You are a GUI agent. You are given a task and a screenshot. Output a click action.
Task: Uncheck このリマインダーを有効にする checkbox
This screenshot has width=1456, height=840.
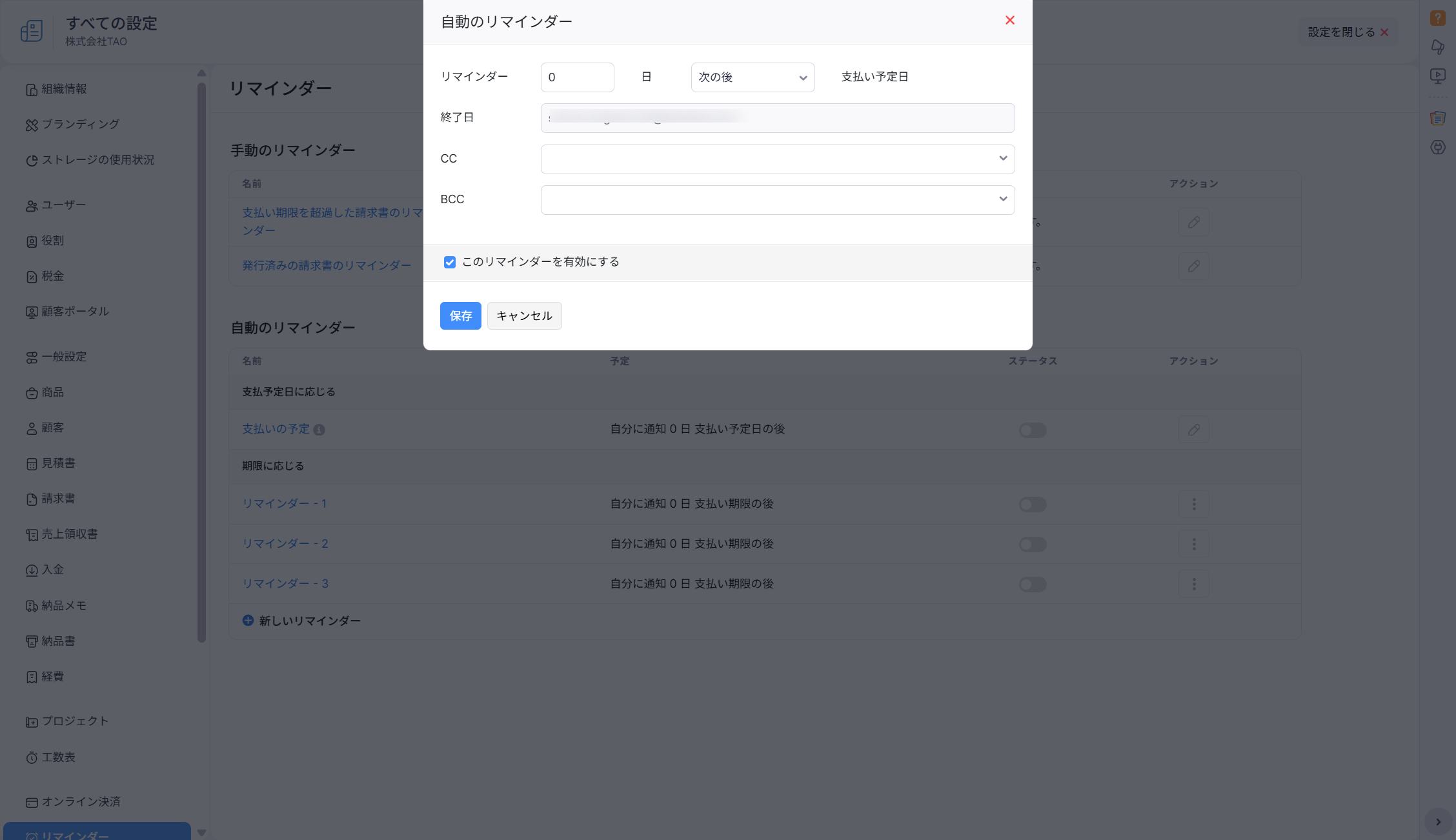(x=450, y=262)
